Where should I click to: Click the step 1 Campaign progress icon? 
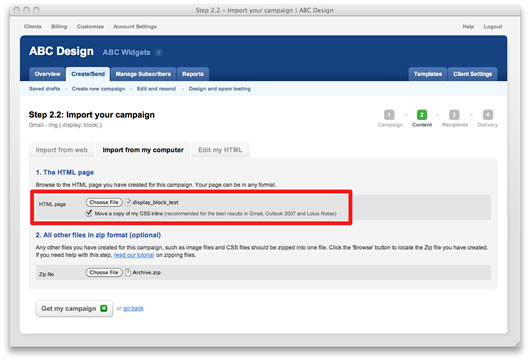[x=389, y=115]
